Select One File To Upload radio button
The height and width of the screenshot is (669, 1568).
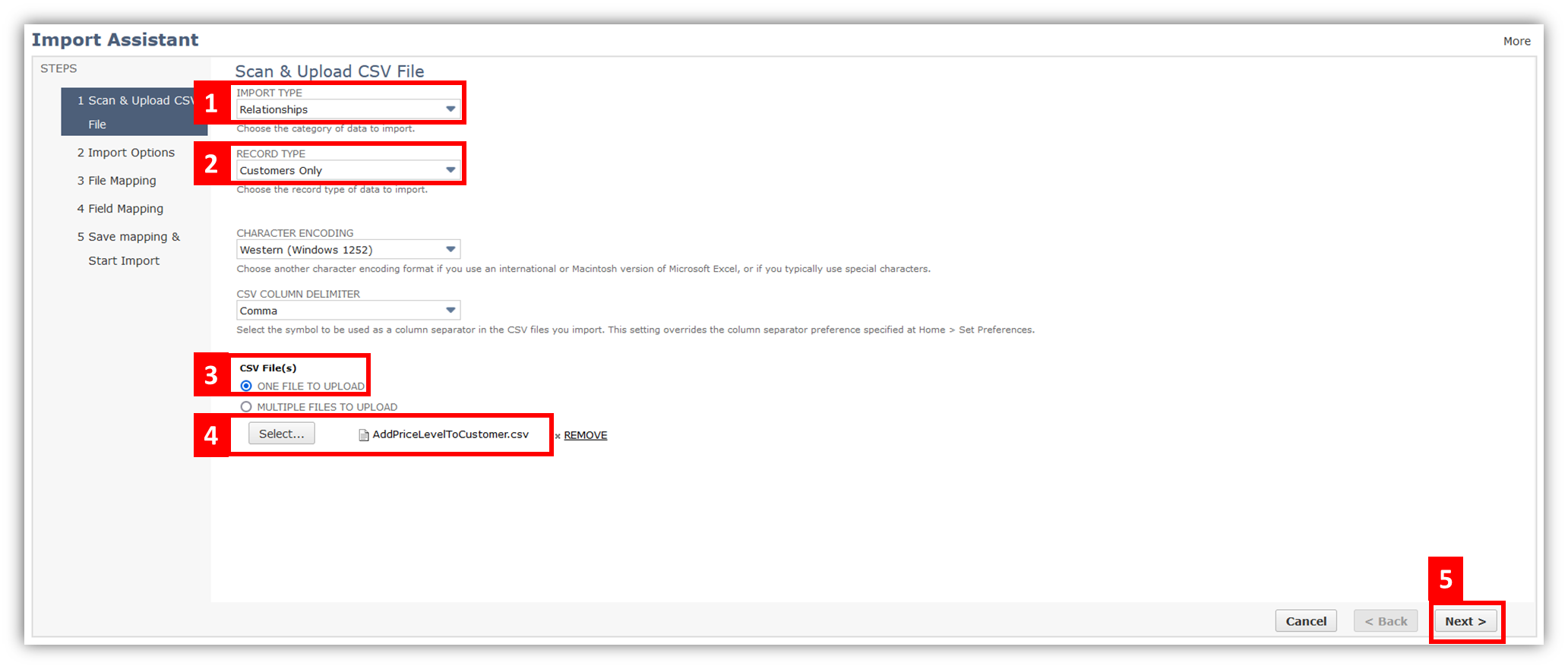point(246,386)
